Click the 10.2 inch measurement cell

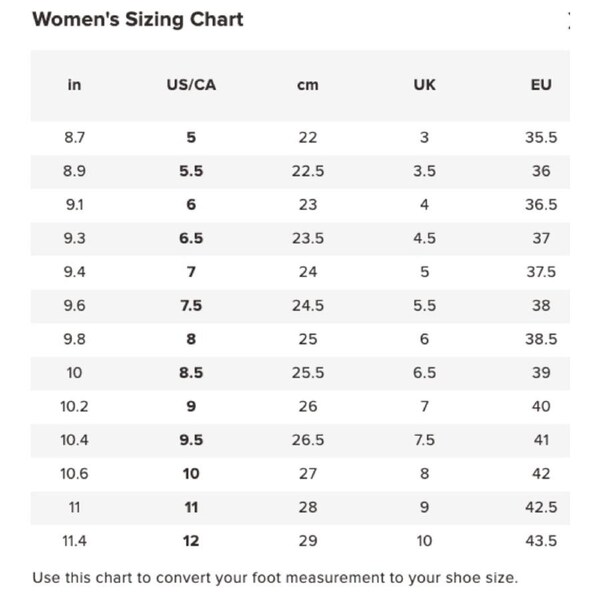pyautogui.click(x=74, y=407)
